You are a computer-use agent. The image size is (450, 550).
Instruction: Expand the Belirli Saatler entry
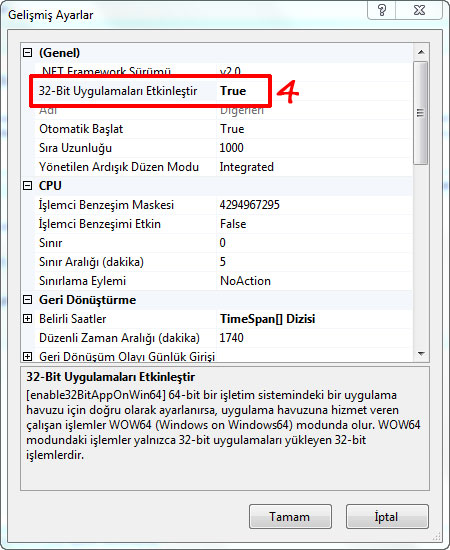(27, 319)
